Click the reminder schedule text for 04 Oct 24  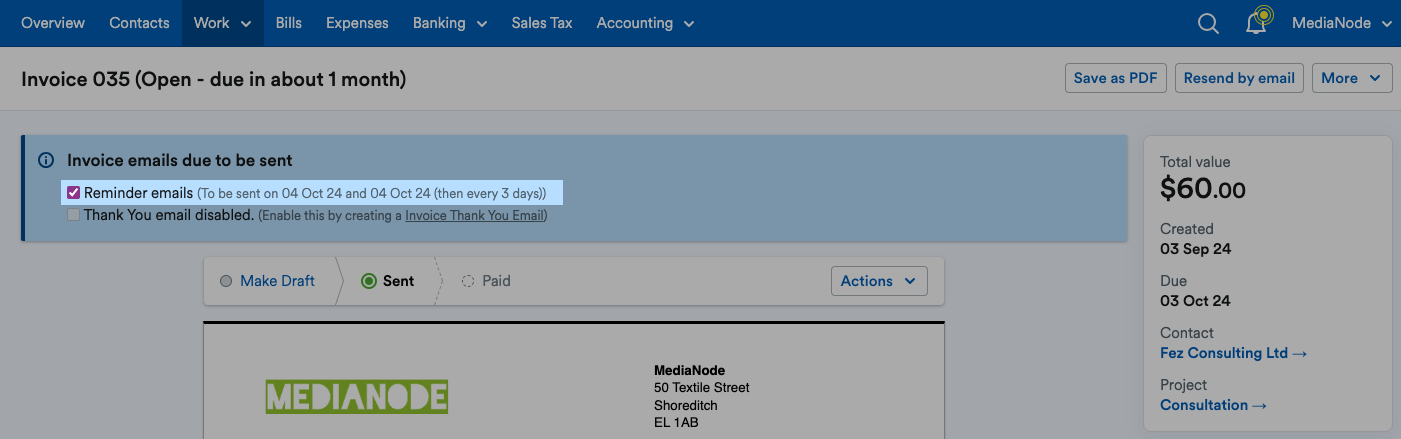372,193
